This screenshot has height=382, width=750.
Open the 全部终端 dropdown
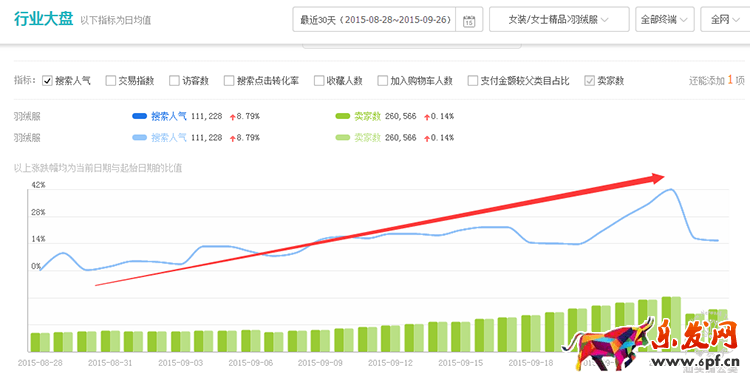coord(665,20)
